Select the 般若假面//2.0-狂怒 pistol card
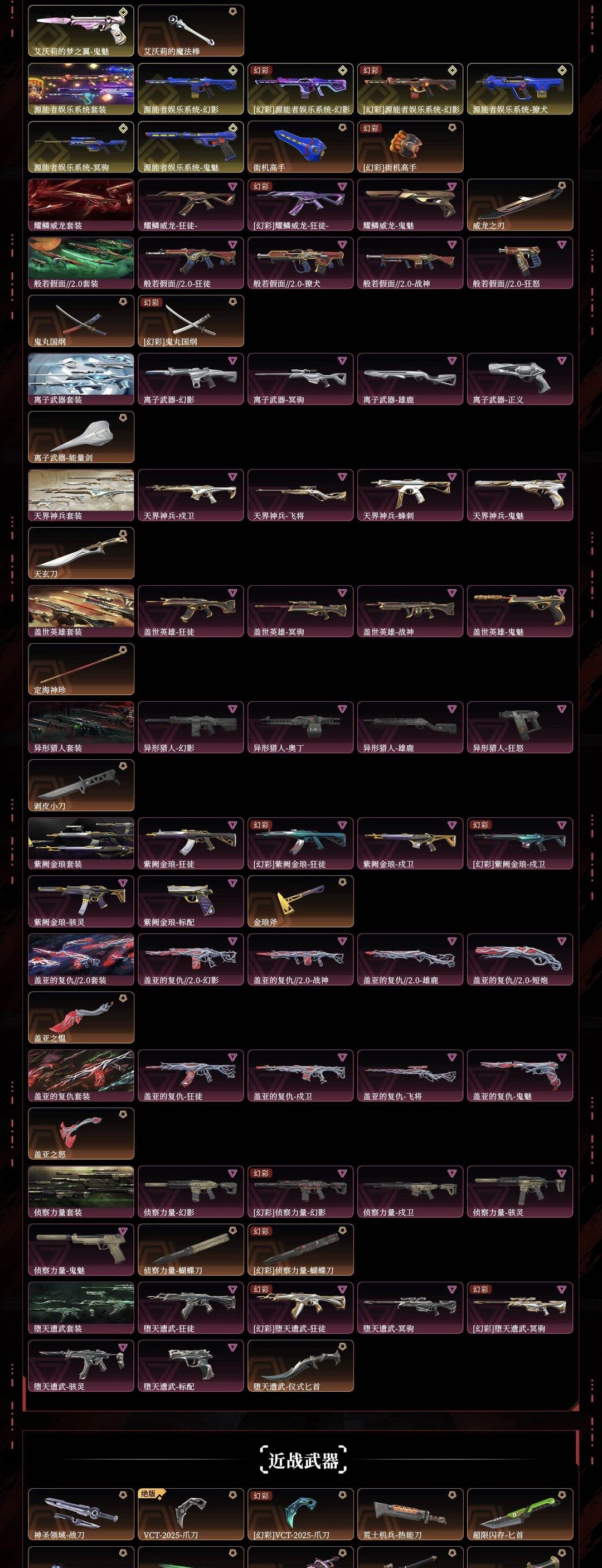The width and height of the screenshot is (602, 1568). [x=520, y=263]
